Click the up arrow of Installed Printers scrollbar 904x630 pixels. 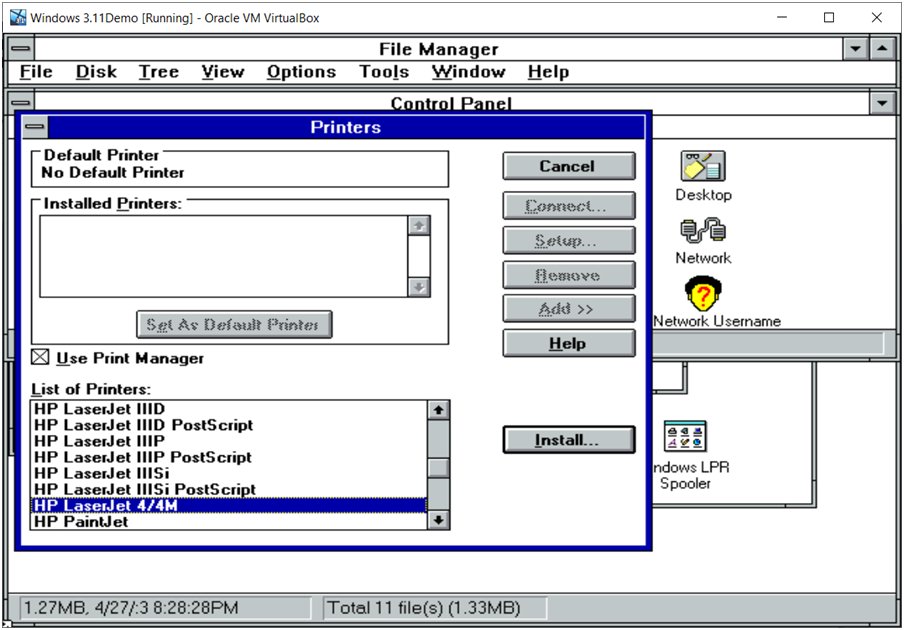click(419, 225)
